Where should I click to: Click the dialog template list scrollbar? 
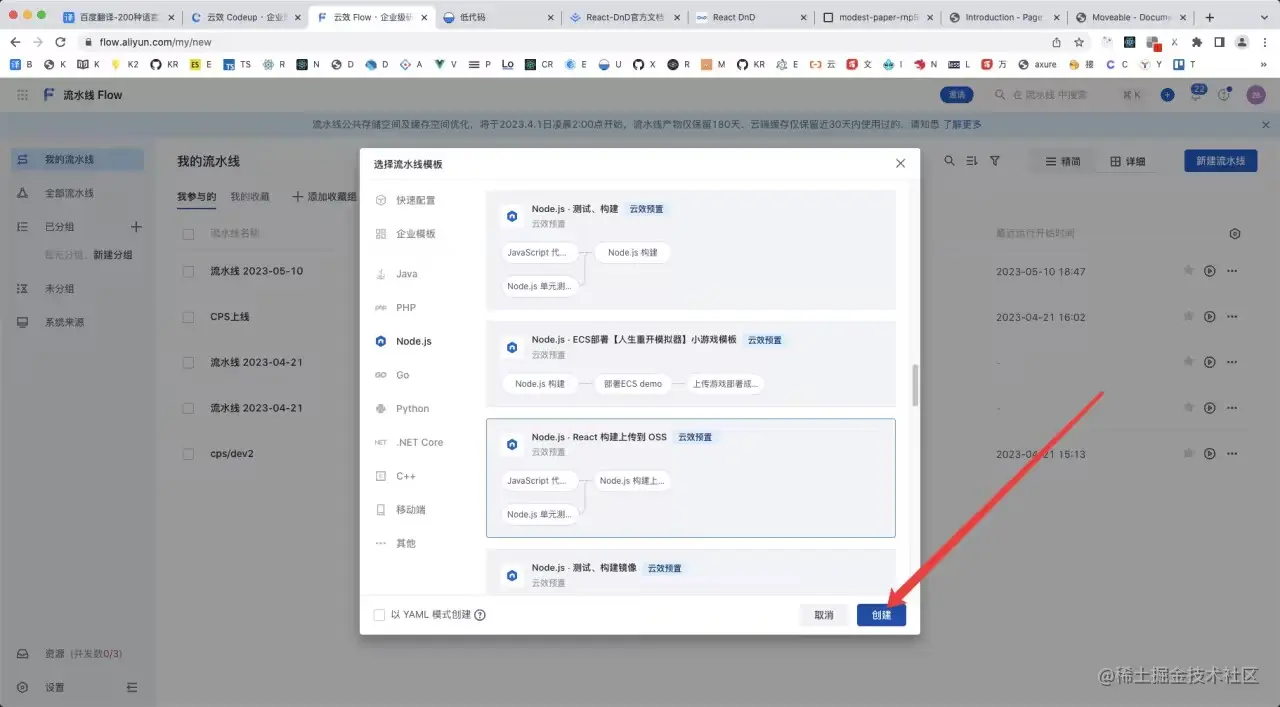click(914, 385)
